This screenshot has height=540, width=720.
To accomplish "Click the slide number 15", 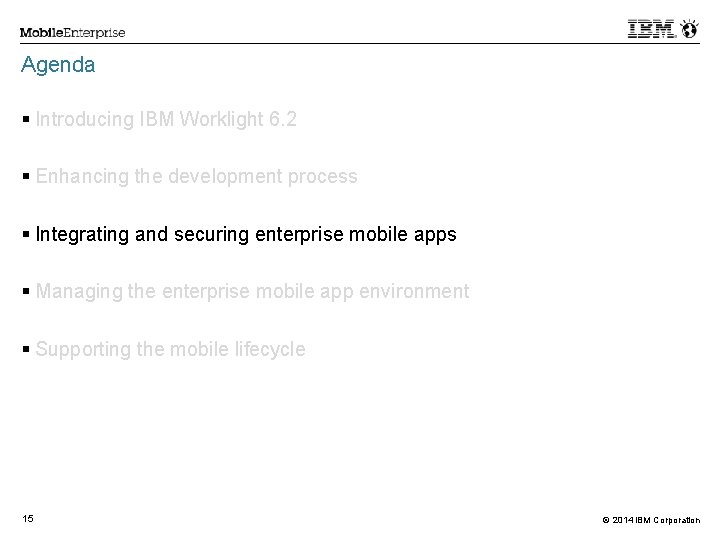I will pos(28,519).
